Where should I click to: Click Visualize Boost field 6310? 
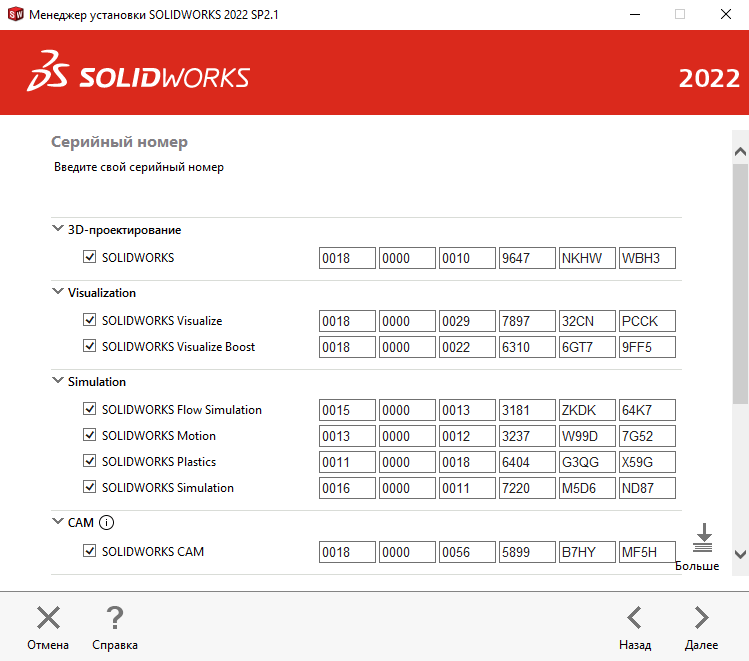click(x=527, y=347)
